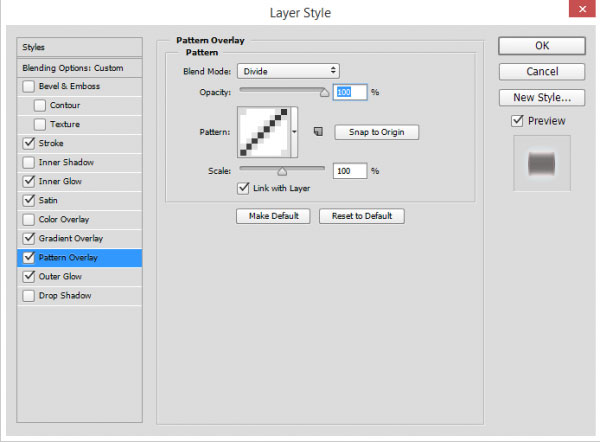The height and width of the screenshot is (442, 600).
Task: Close the Layer Style dialog
Action: [x=582, y=9]
